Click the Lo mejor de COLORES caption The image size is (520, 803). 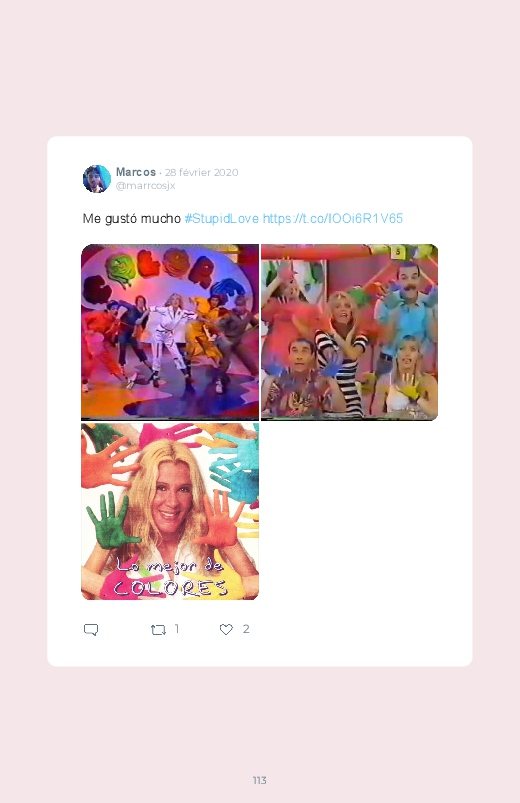point(170,577)
